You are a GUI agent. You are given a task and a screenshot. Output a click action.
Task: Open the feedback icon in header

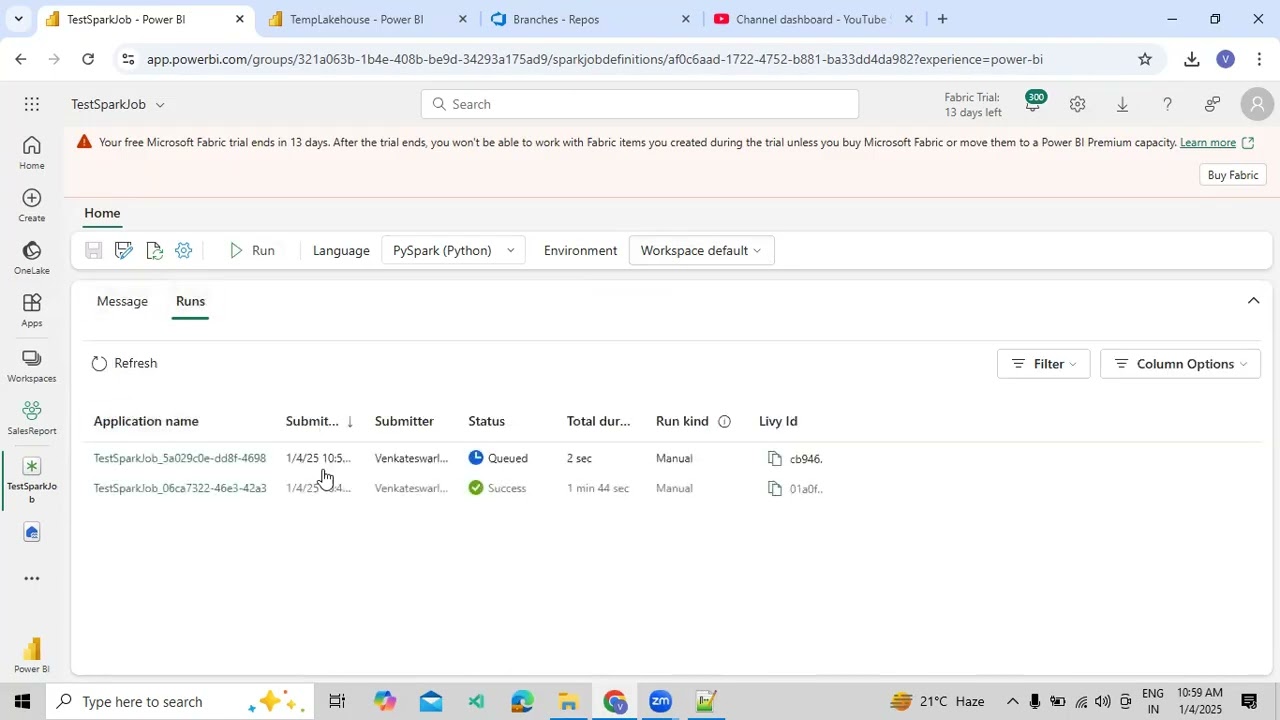(x=1212, y=104)
